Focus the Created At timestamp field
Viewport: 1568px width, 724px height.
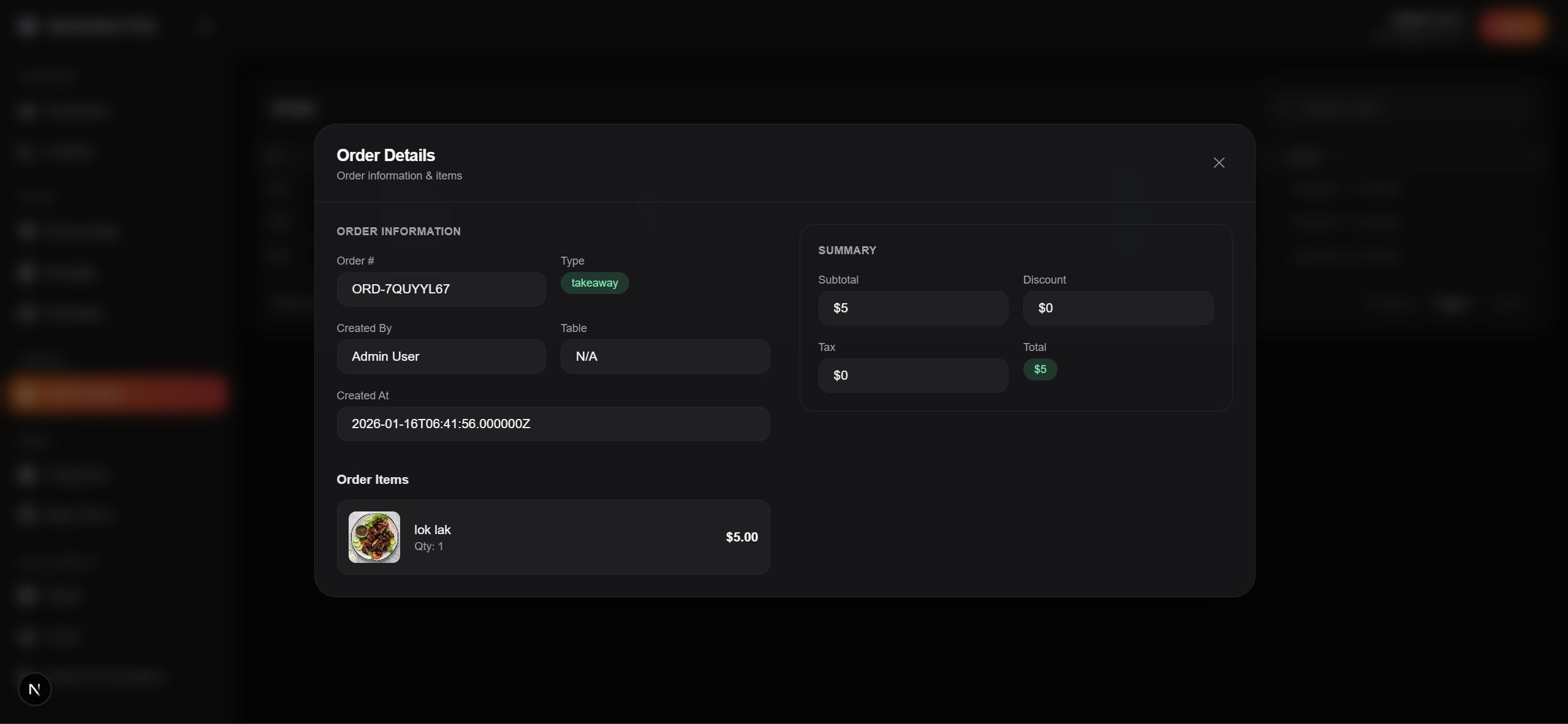click(x=552, y=424)
